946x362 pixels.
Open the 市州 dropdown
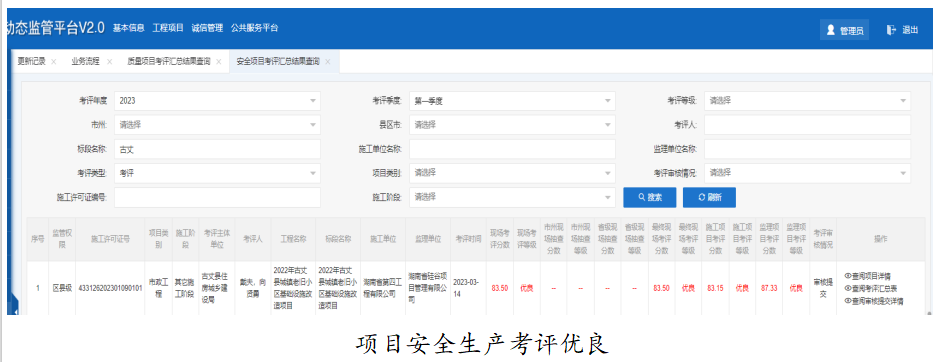click(x=217, y=125)
